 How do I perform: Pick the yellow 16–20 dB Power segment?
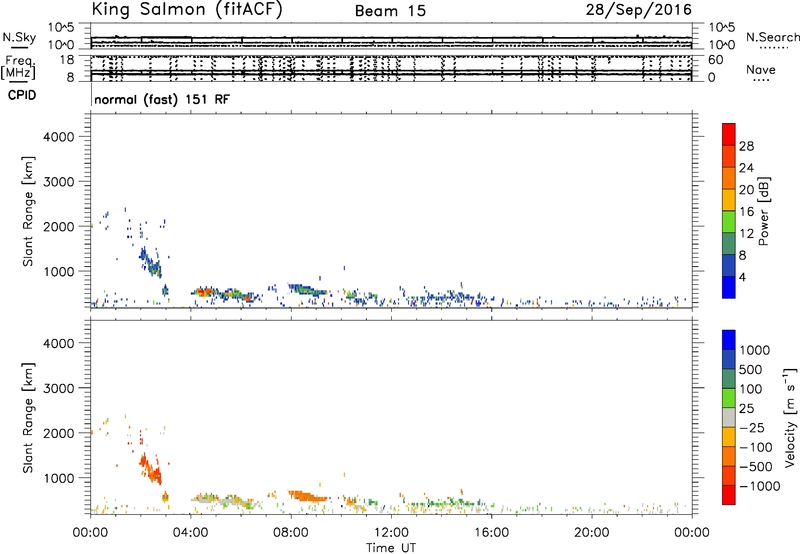729,200
